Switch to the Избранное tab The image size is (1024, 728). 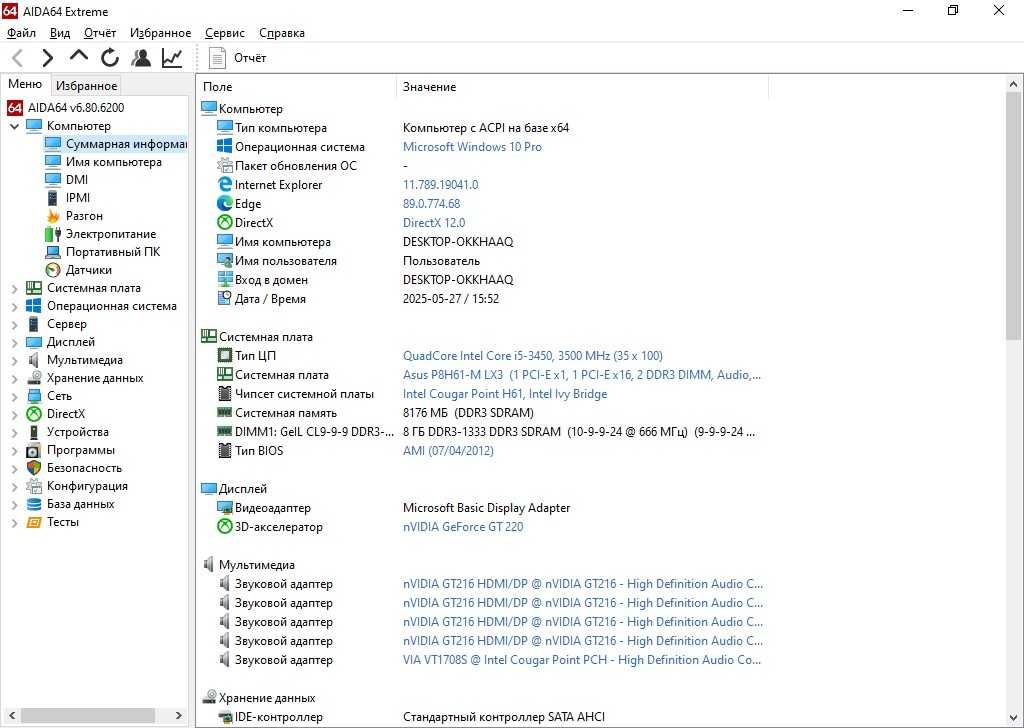click(x=86, y=86)
